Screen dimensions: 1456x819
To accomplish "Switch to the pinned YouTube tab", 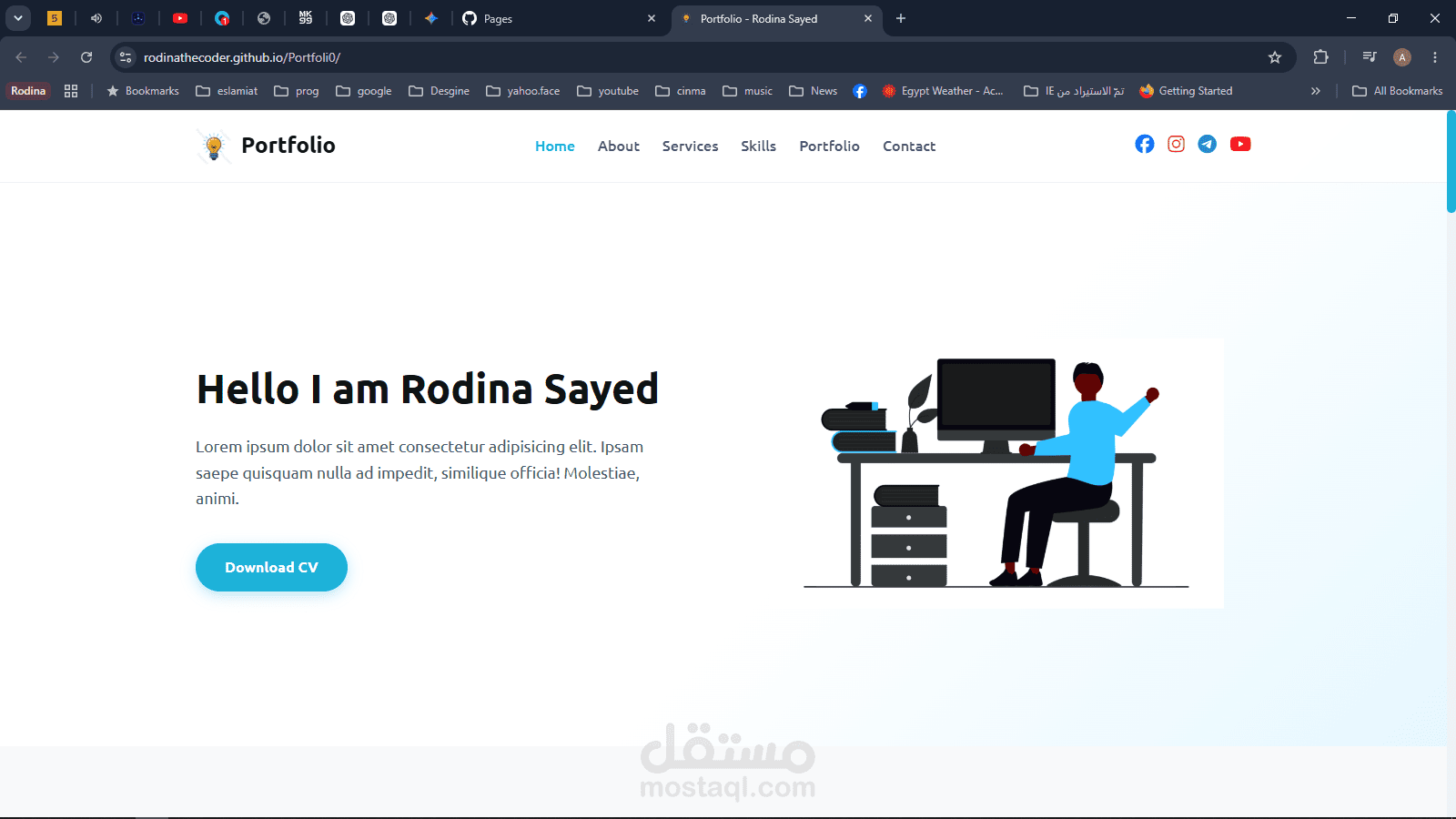I will [x=180, y=18].
